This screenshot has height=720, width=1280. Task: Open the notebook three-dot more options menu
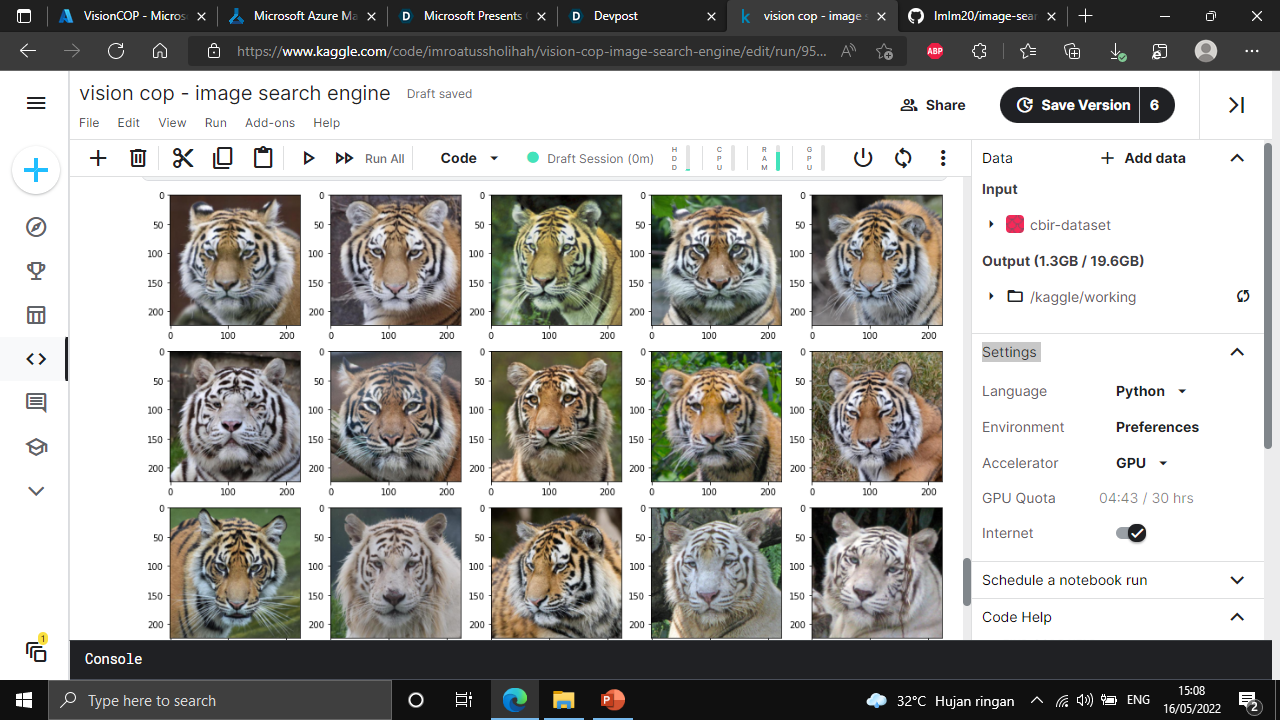click(x=943, y=158)
